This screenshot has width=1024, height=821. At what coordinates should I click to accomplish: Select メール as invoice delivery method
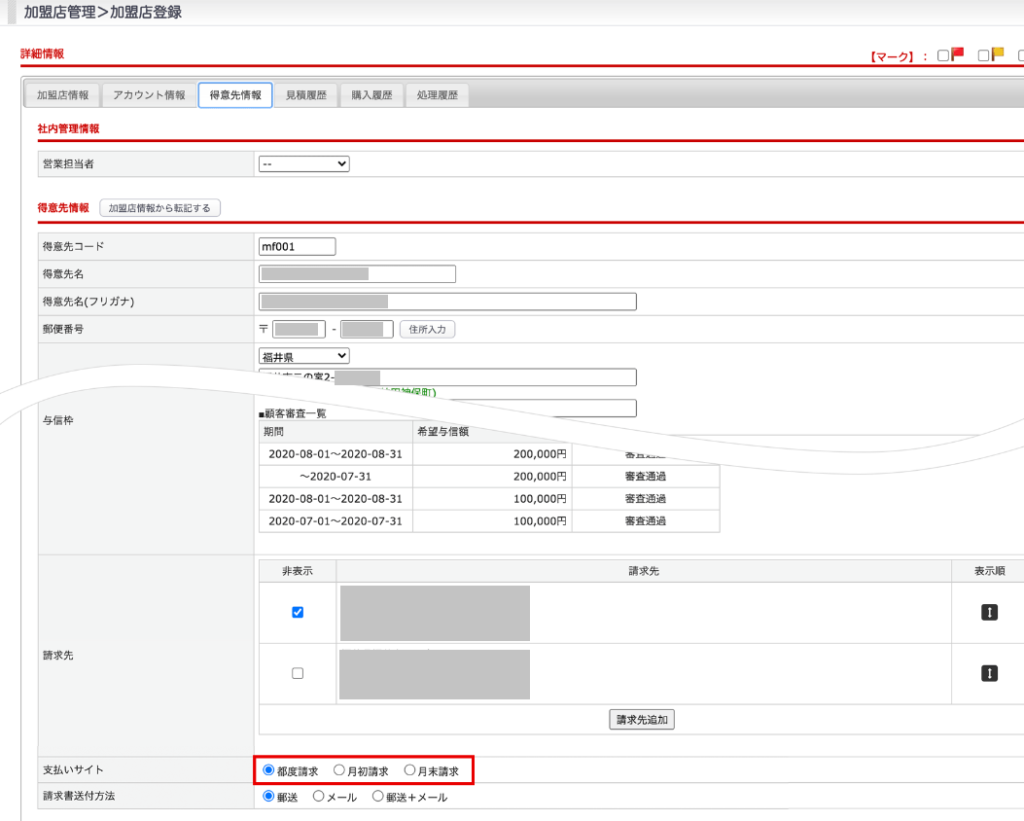[319, 797]
